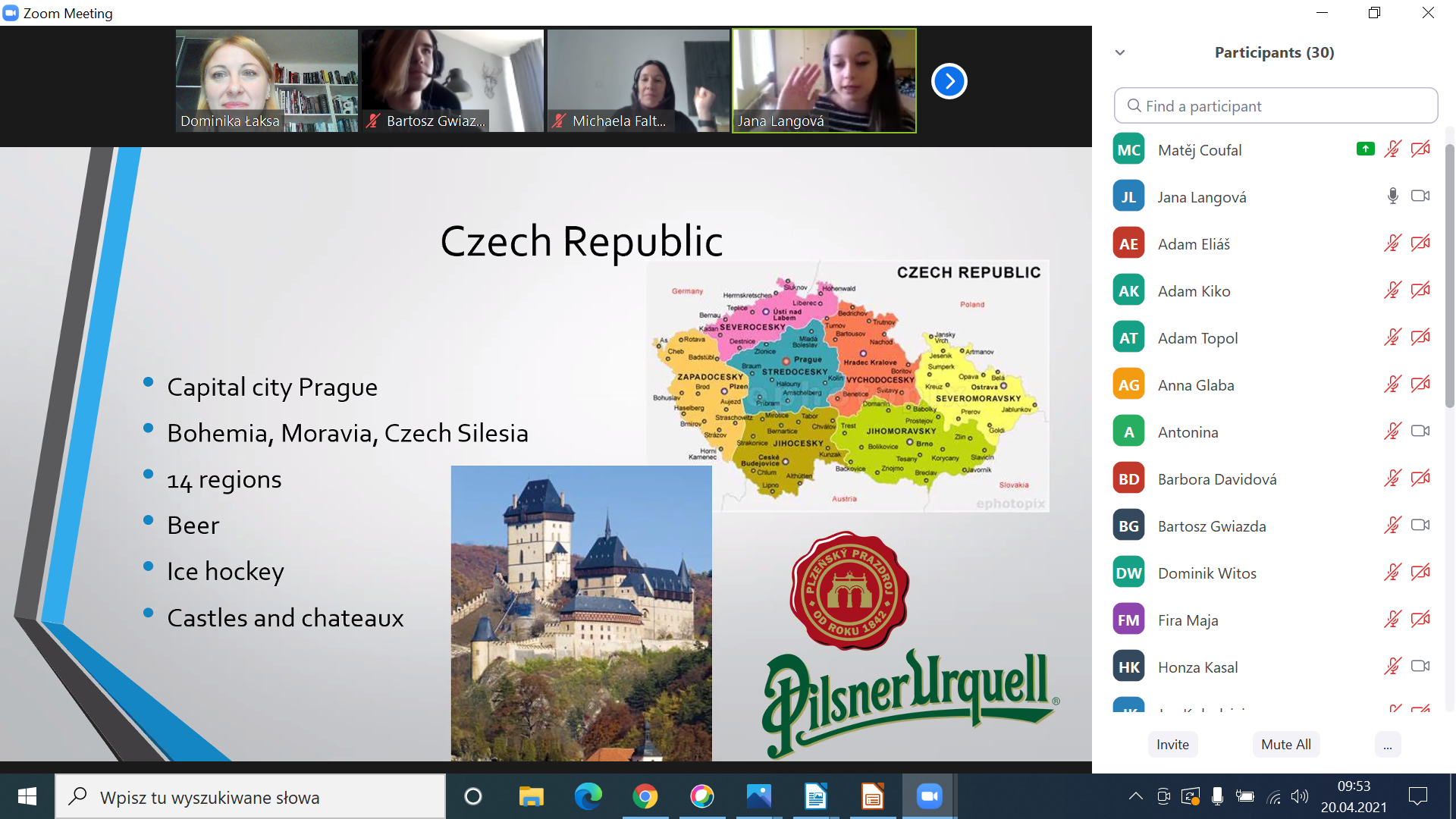Open the more options ellipsis button

(x=1387, y=744)
